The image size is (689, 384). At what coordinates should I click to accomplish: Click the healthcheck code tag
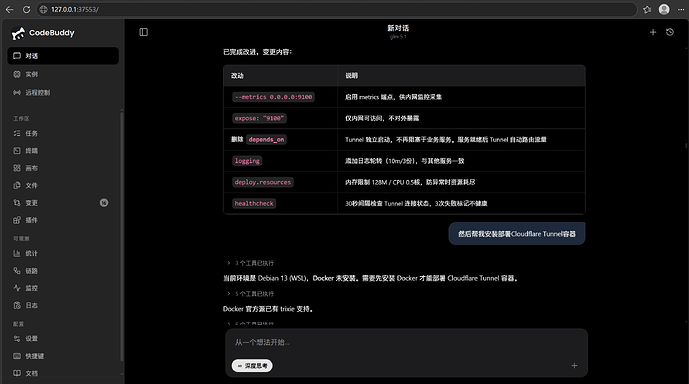[254, 203]
